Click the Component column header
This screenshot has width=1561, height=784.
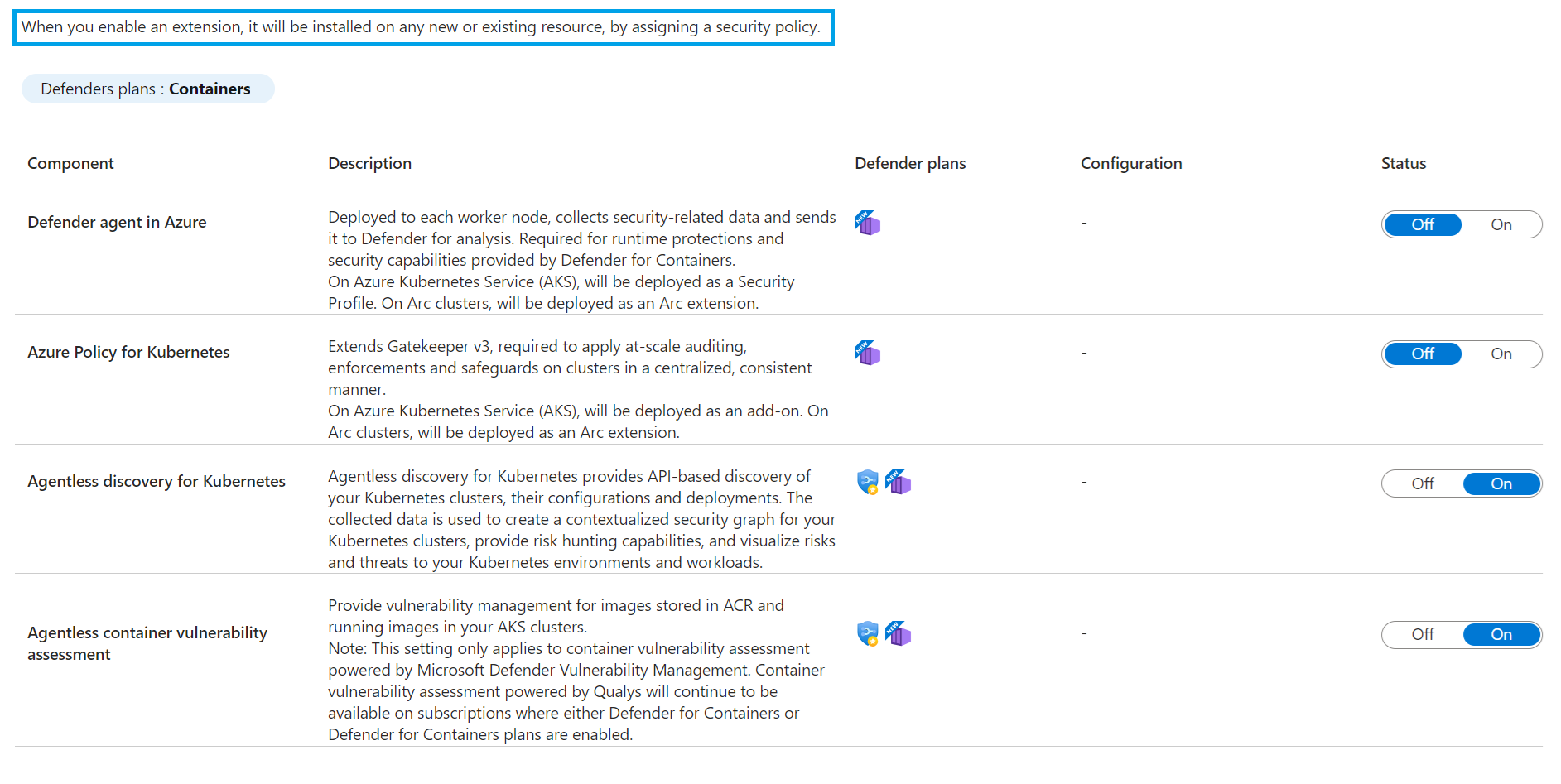click(70, 163)
